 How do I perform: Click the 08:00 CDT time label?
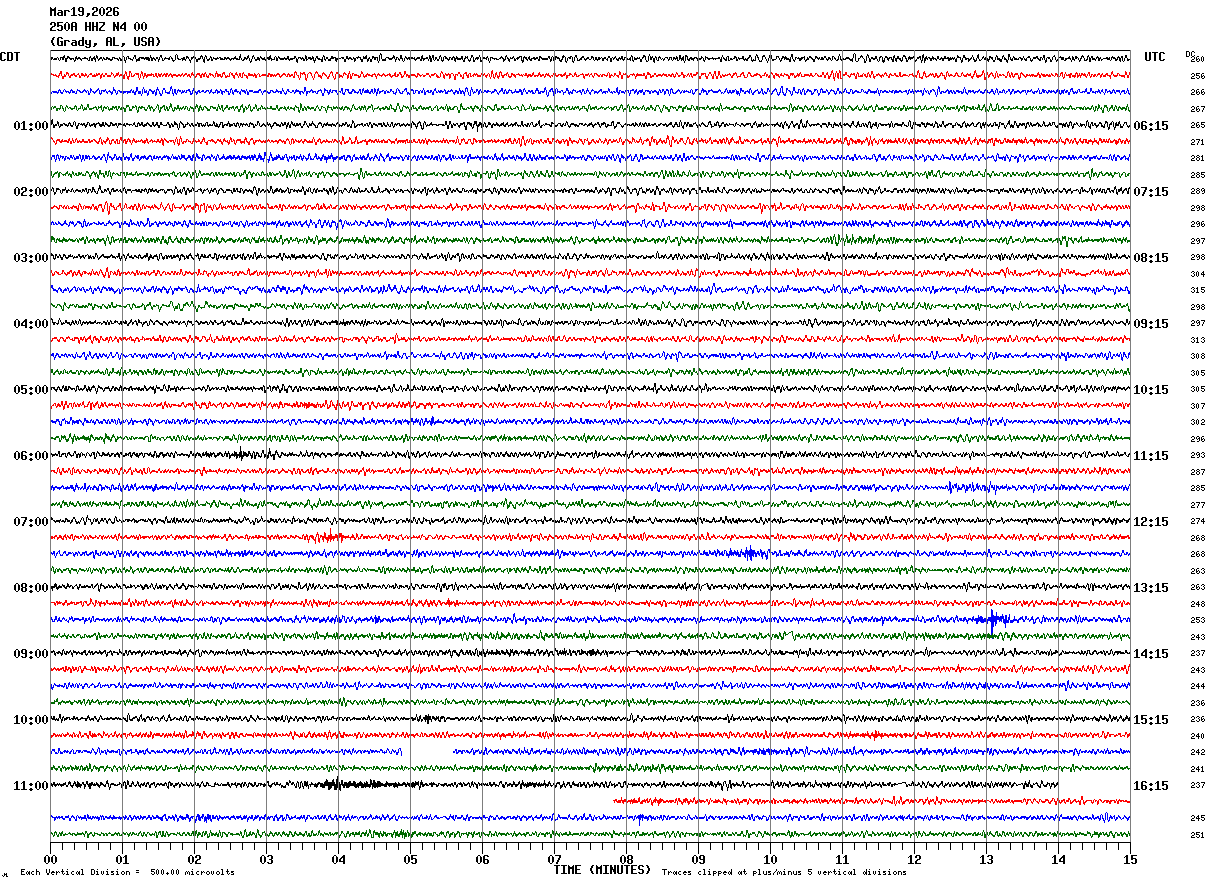31,588
